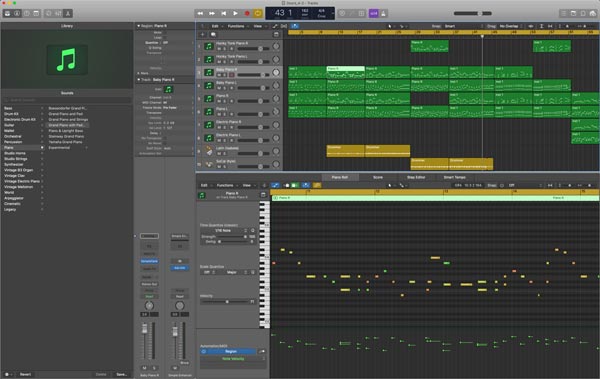
Task: Open the Library panel icon in the control bar
Action: point(7,13)
